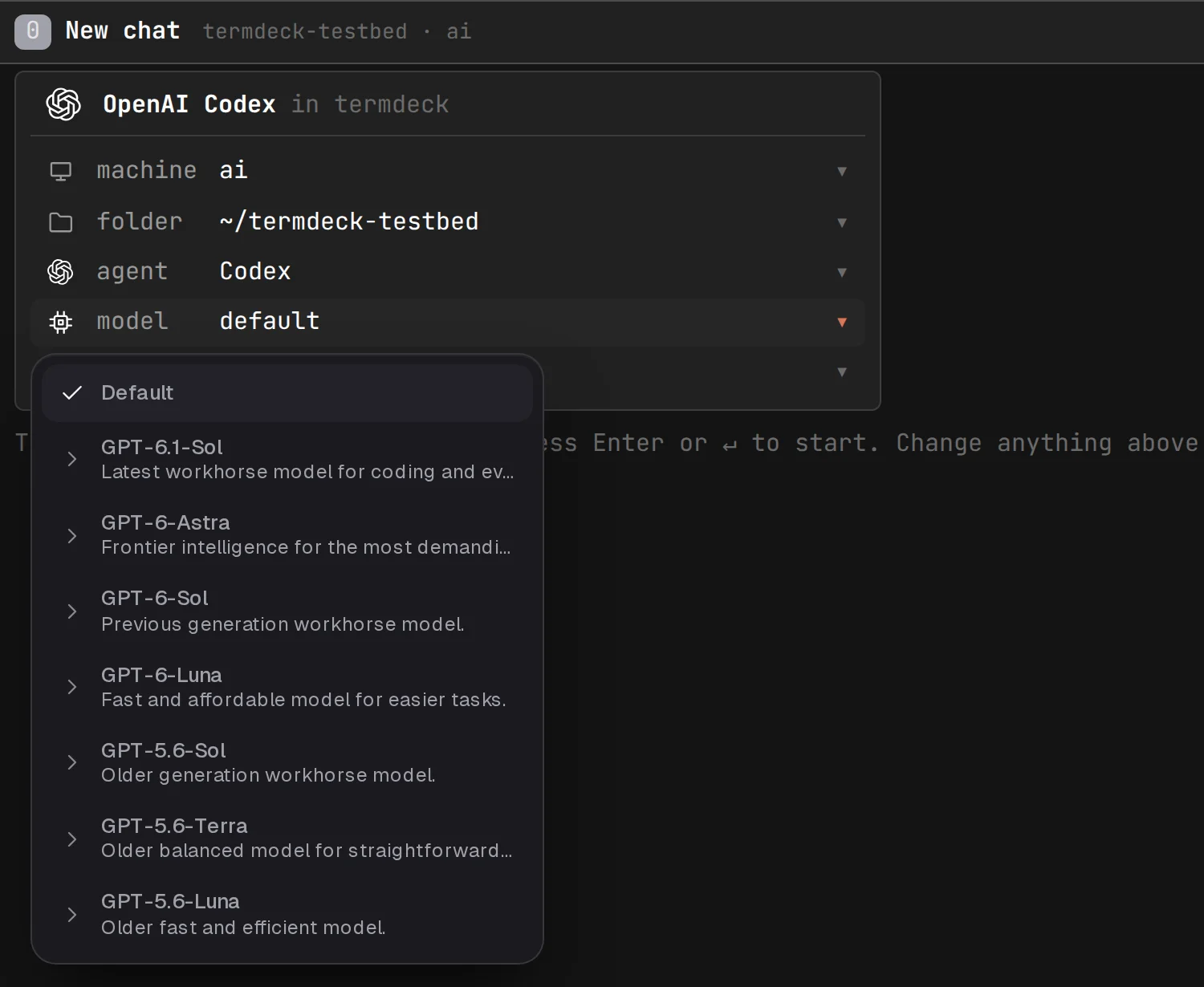Choose GPT-6-Astra from model list
Image resolution: width=1204 pixels, height=987 pixels.
287,535
